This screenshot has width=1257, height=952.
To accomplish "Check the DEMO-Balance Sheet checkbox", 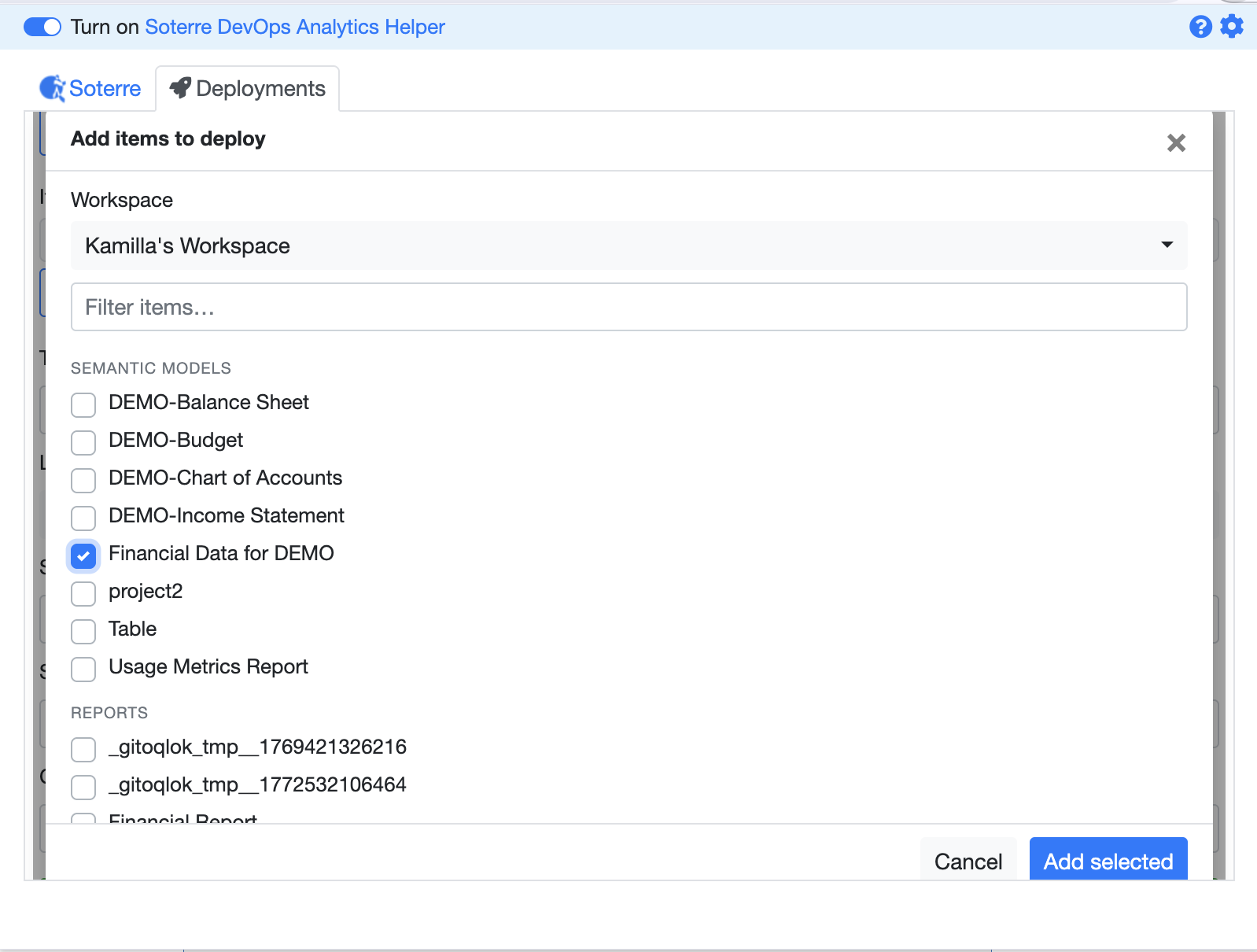I will pos(83,404).
